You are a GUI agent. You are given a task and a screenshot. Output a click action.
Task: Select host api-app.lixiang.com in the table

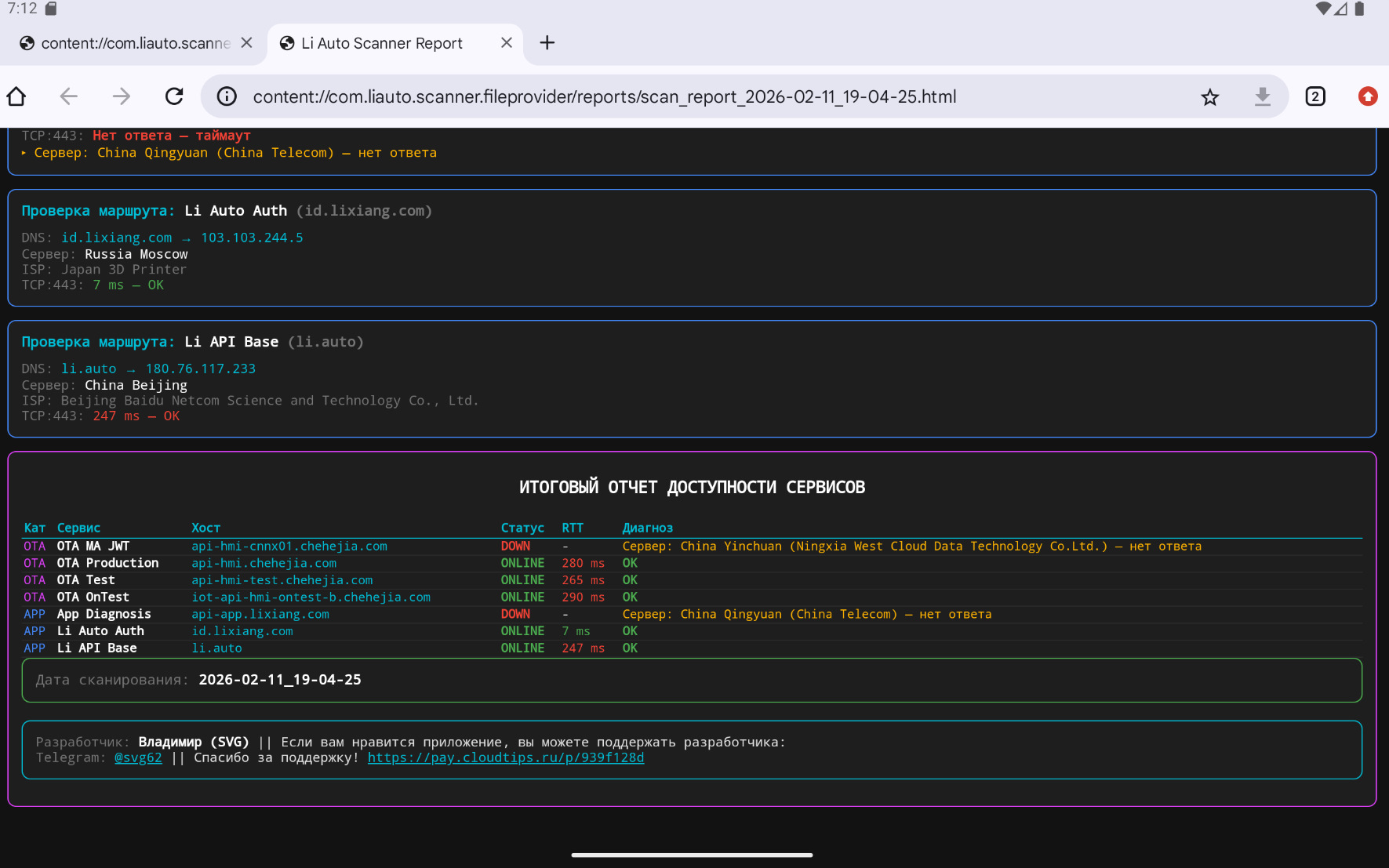point(260,614)
